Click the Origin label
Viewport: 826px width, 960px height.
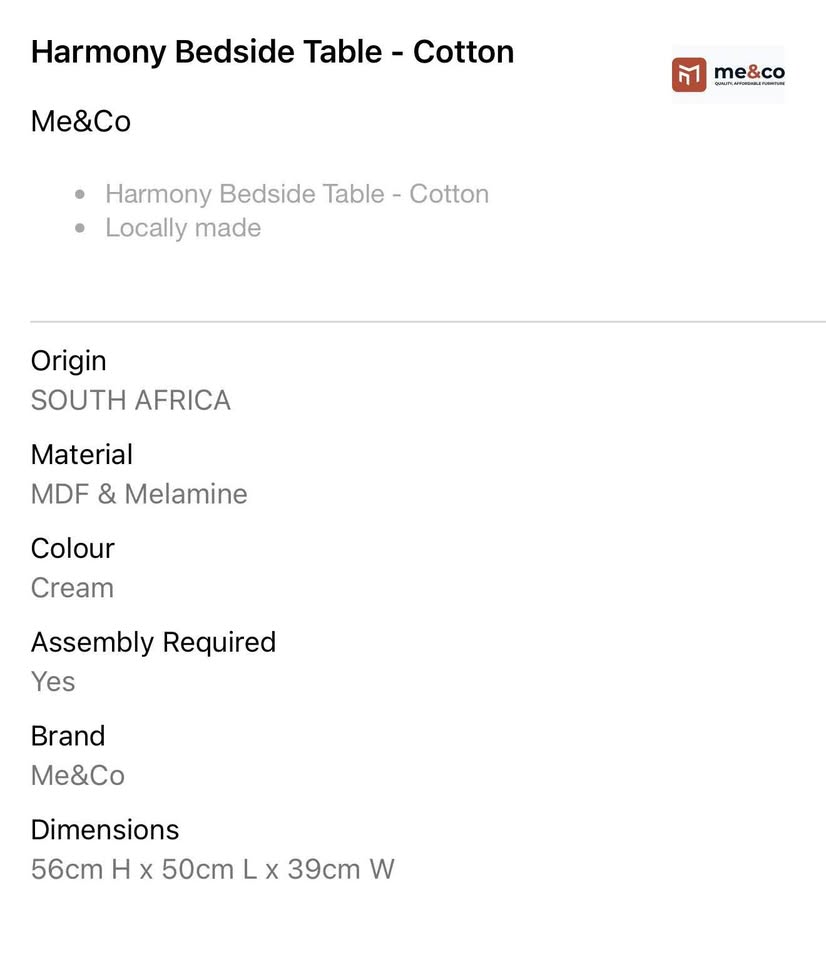pyautogui.click(x=68, y=361)
